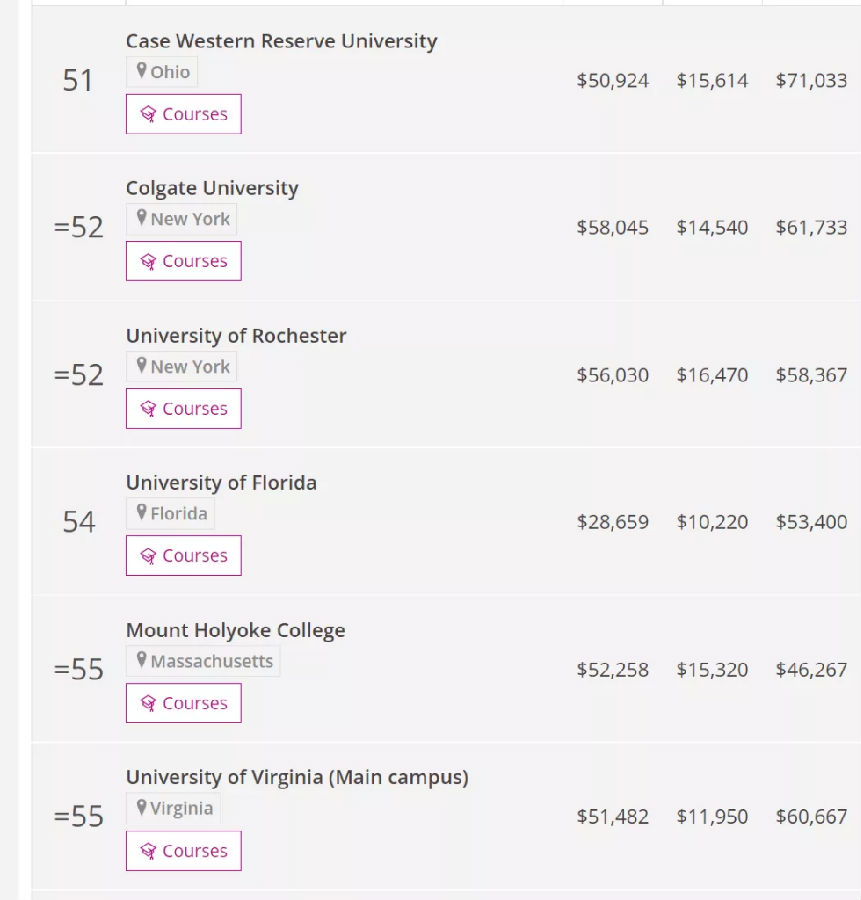This screenshot has width=861, height=900.
Task: Click the $50,924 value for Case Western
Action: point(612,81)
